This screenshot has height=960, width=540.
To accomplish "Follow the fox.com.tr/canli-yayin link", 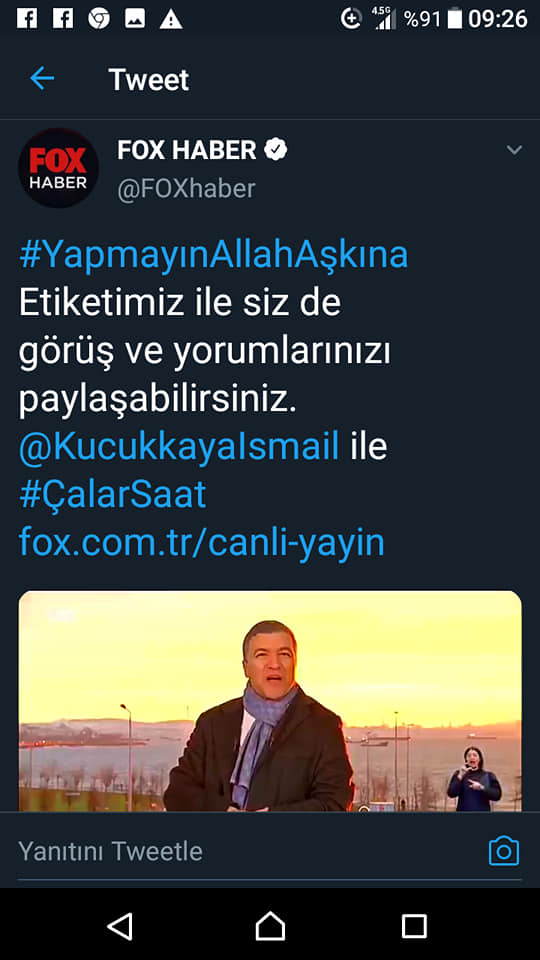I will coord(202,542).
